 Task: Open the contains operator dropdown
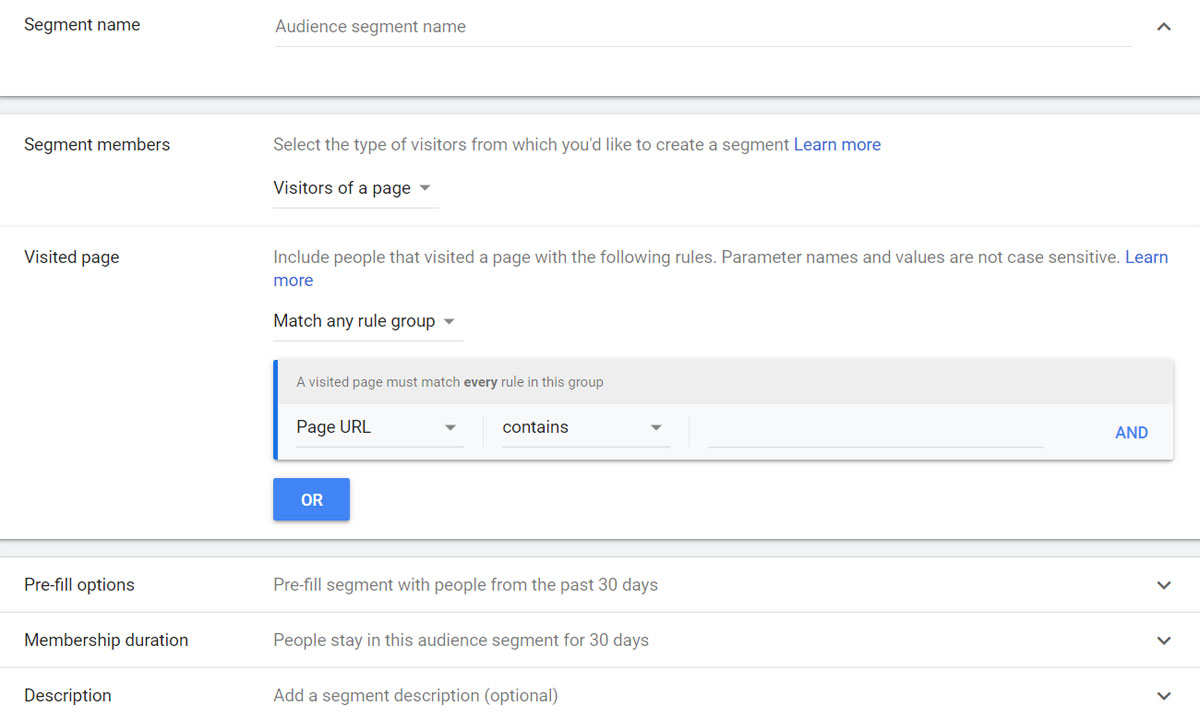pos(585,427)
